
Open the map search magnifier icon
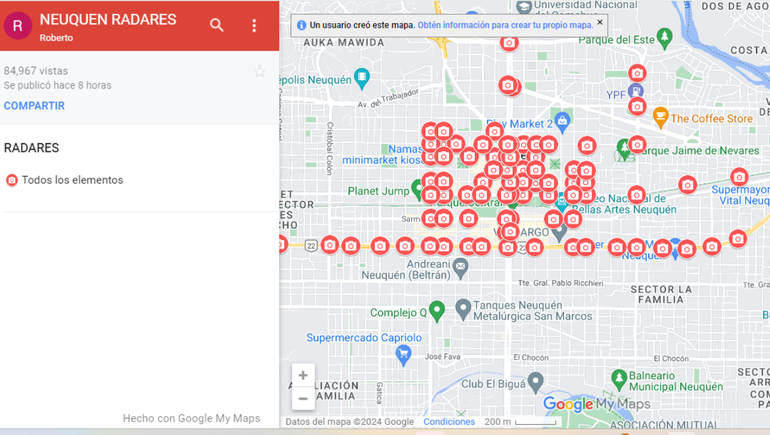217,25
